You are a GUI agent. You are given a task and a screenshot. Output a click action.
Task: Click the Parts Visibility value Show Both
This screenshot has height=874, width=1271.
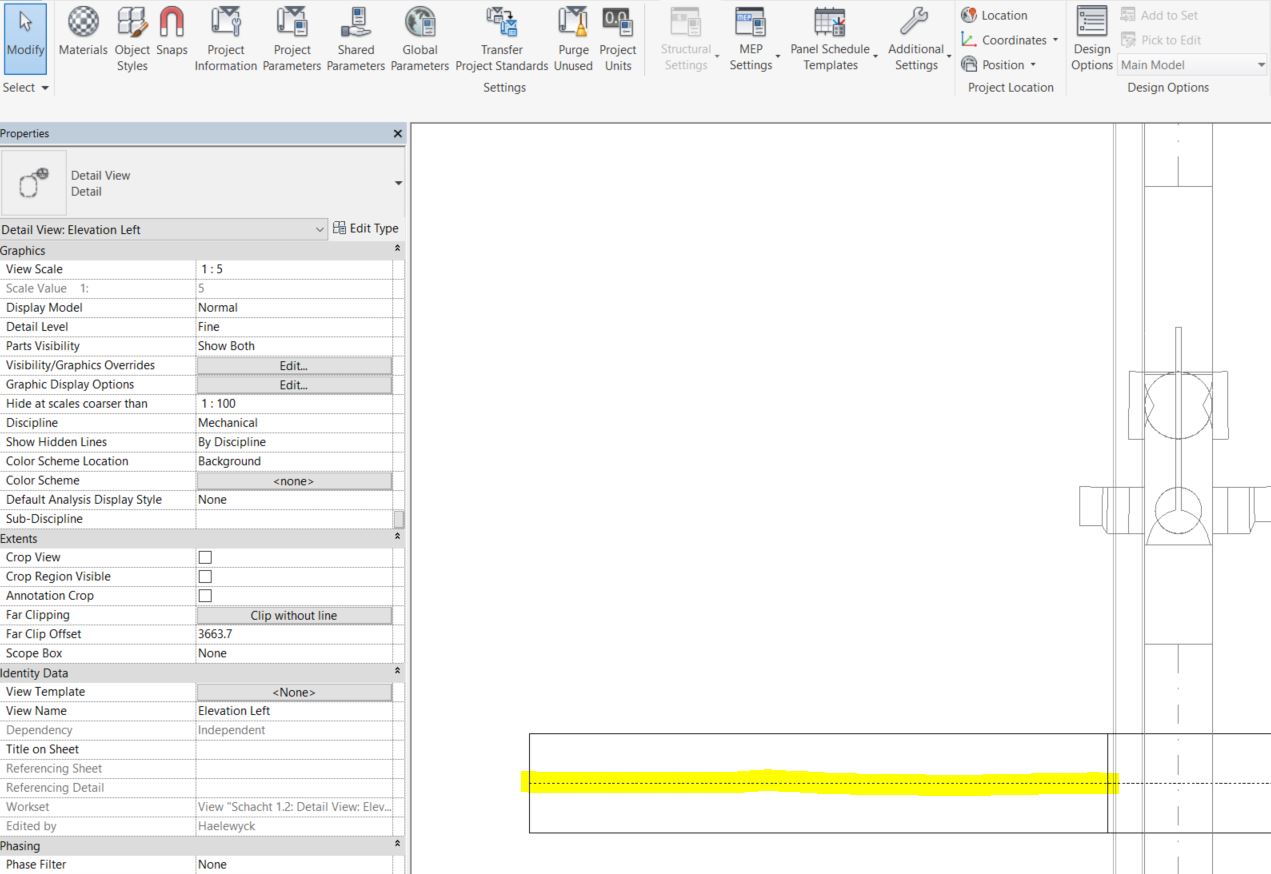(x=294, y=346)
